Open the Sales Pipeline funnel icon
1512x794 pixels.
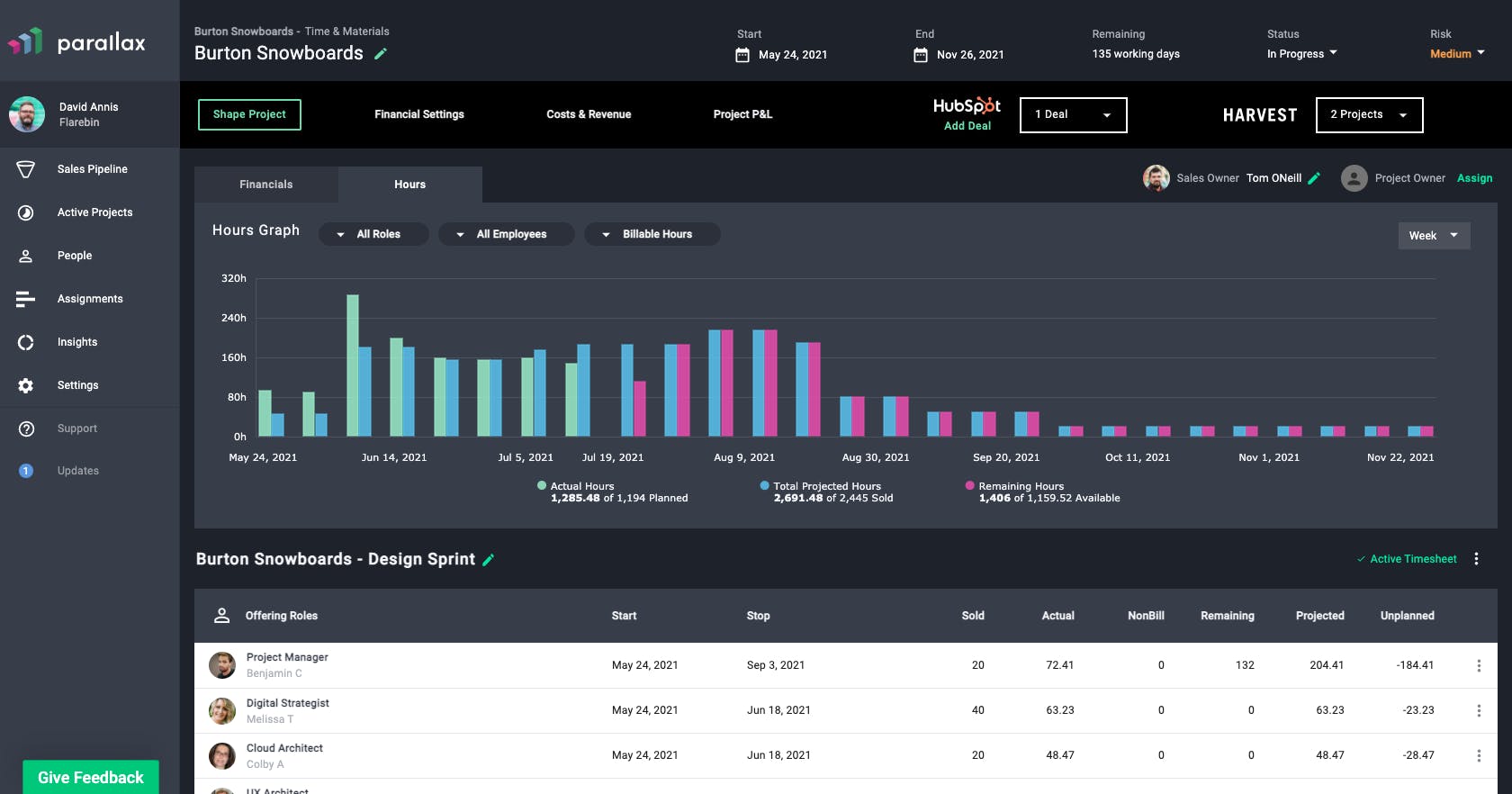(26, 169)
